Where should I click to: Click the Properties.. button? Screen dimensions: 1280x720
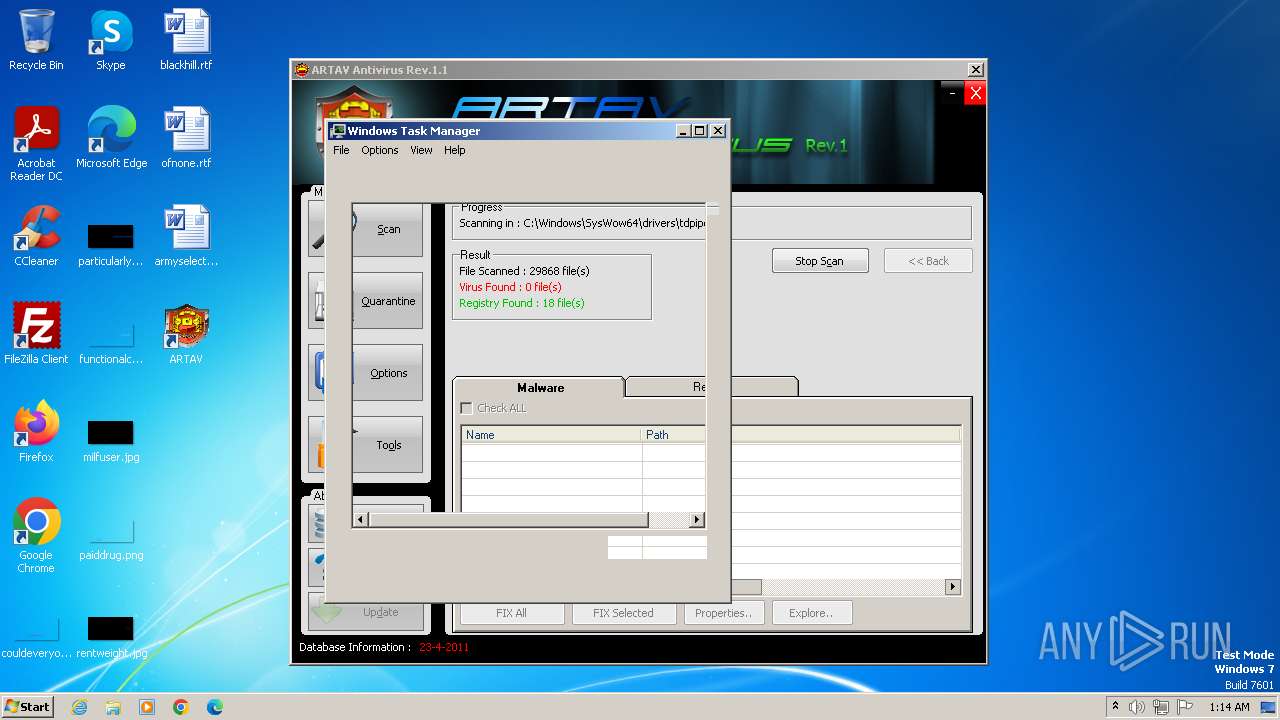pos(724,613)
